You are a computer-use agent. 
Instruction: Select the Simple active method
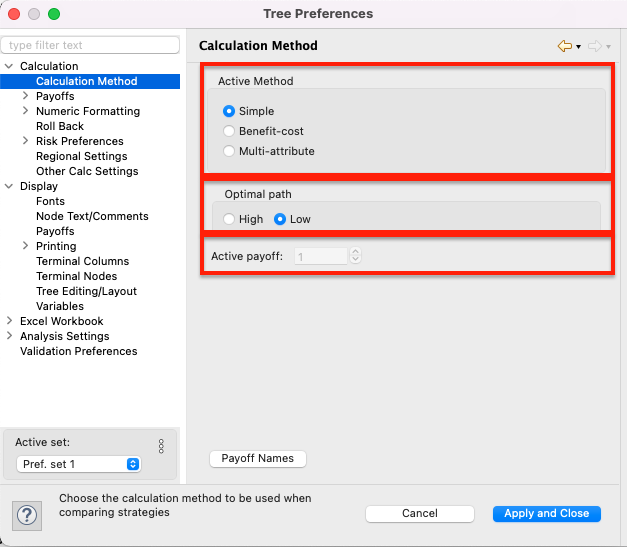[229, 111]
